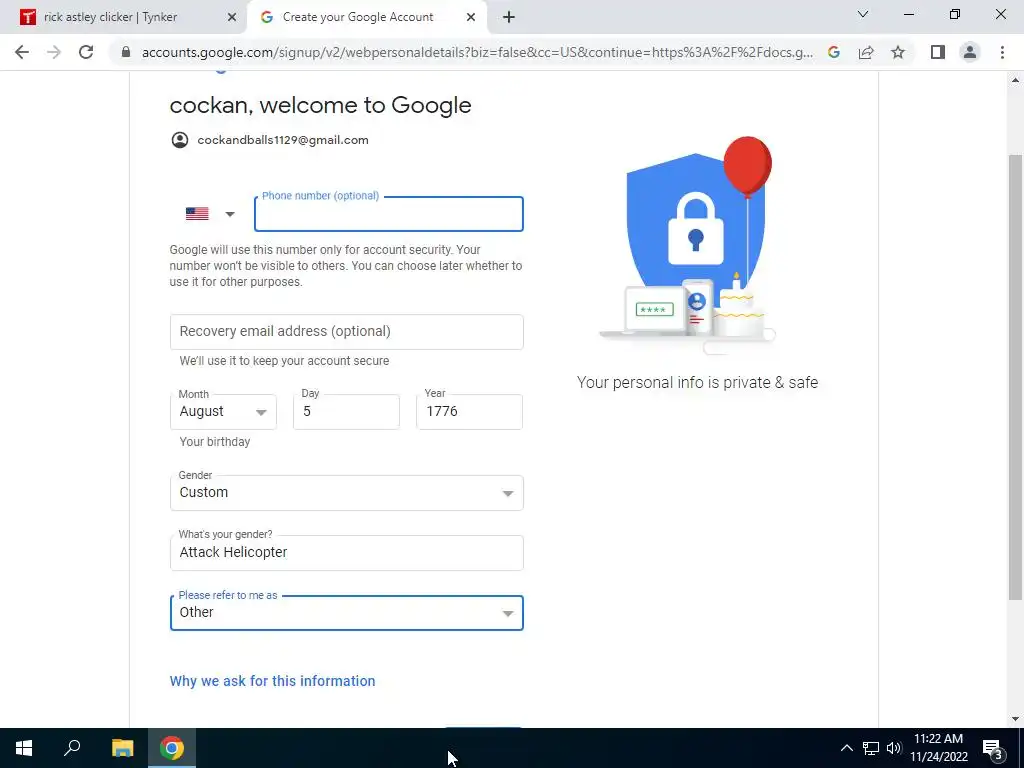Click Chrome icon in taskbar

pos(172,748)
